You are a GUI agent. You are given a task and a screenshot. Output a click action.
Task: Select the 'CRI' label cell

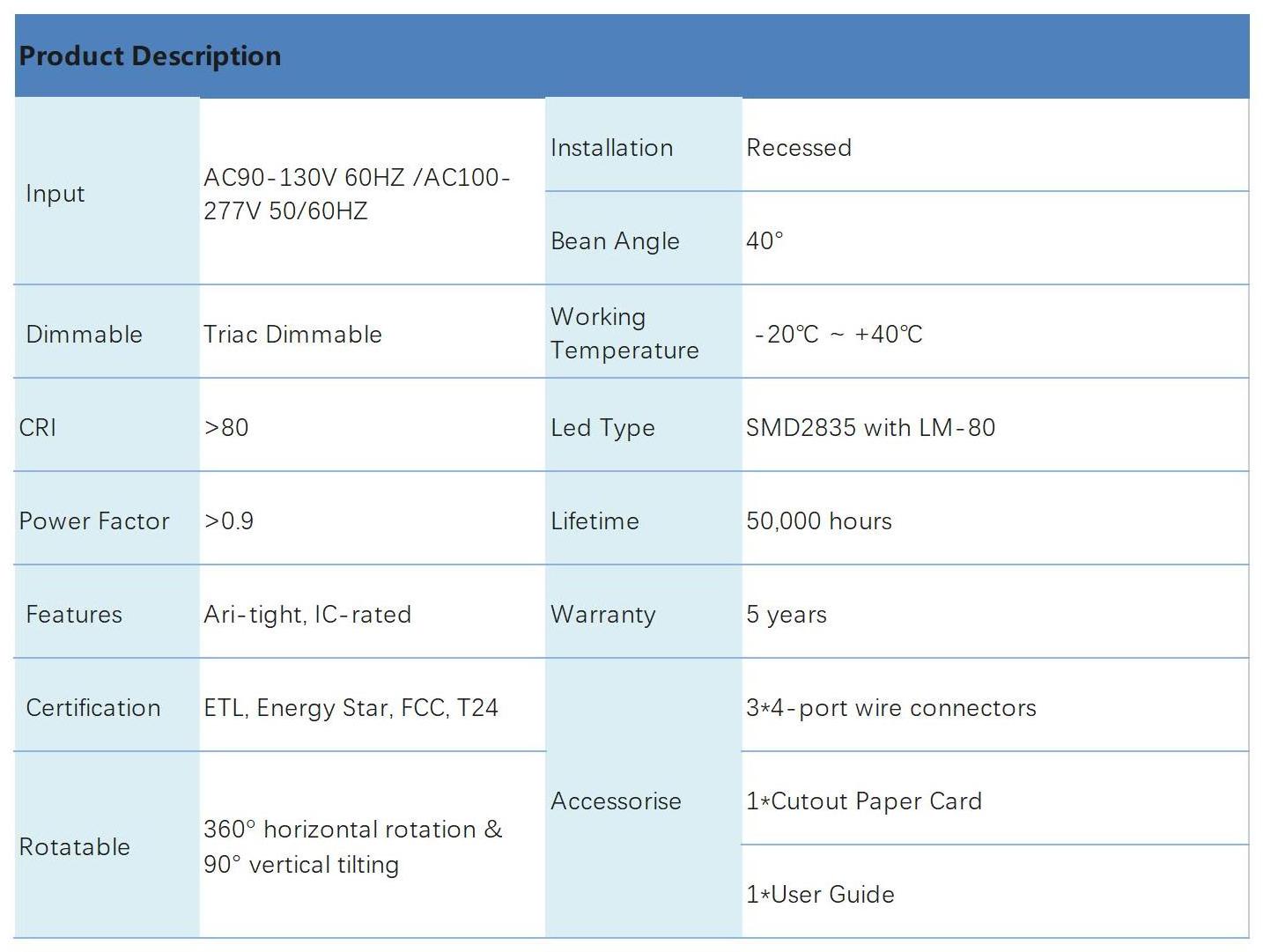[x=107, y=425]
